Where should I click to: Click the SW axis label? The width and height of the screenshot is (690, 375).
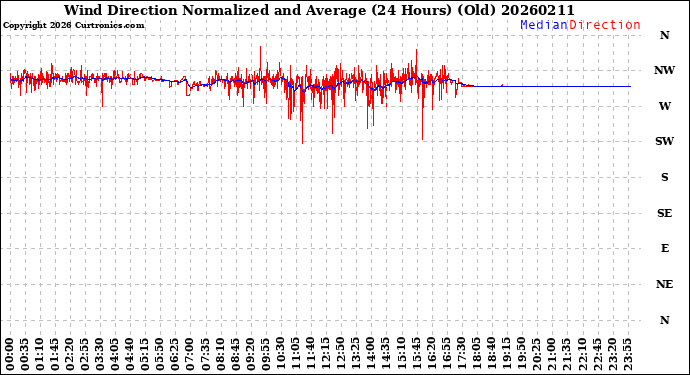664,141
